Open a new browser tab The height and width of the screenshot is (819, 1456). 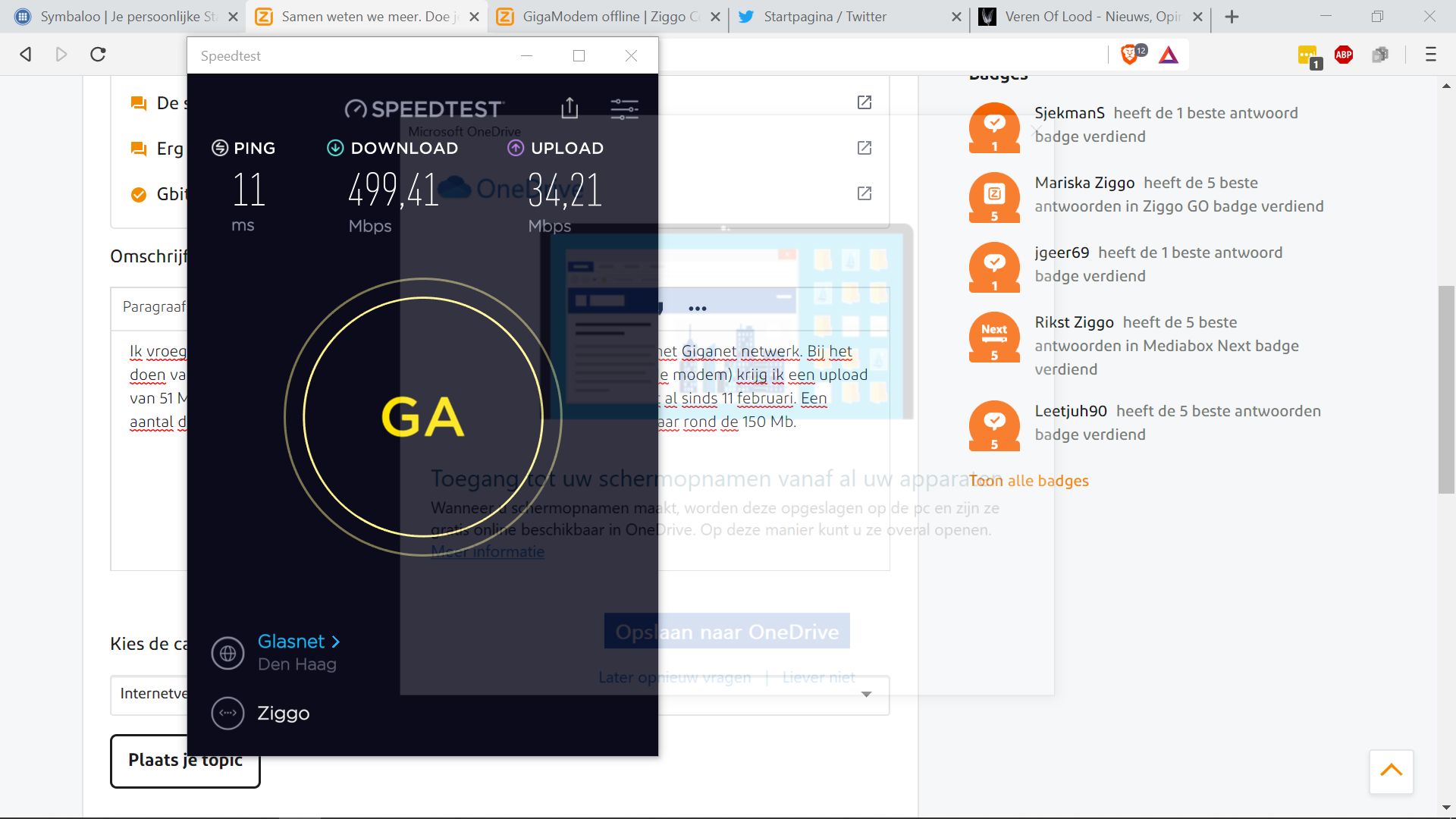pyautogui.click(x=1232, y=17)
